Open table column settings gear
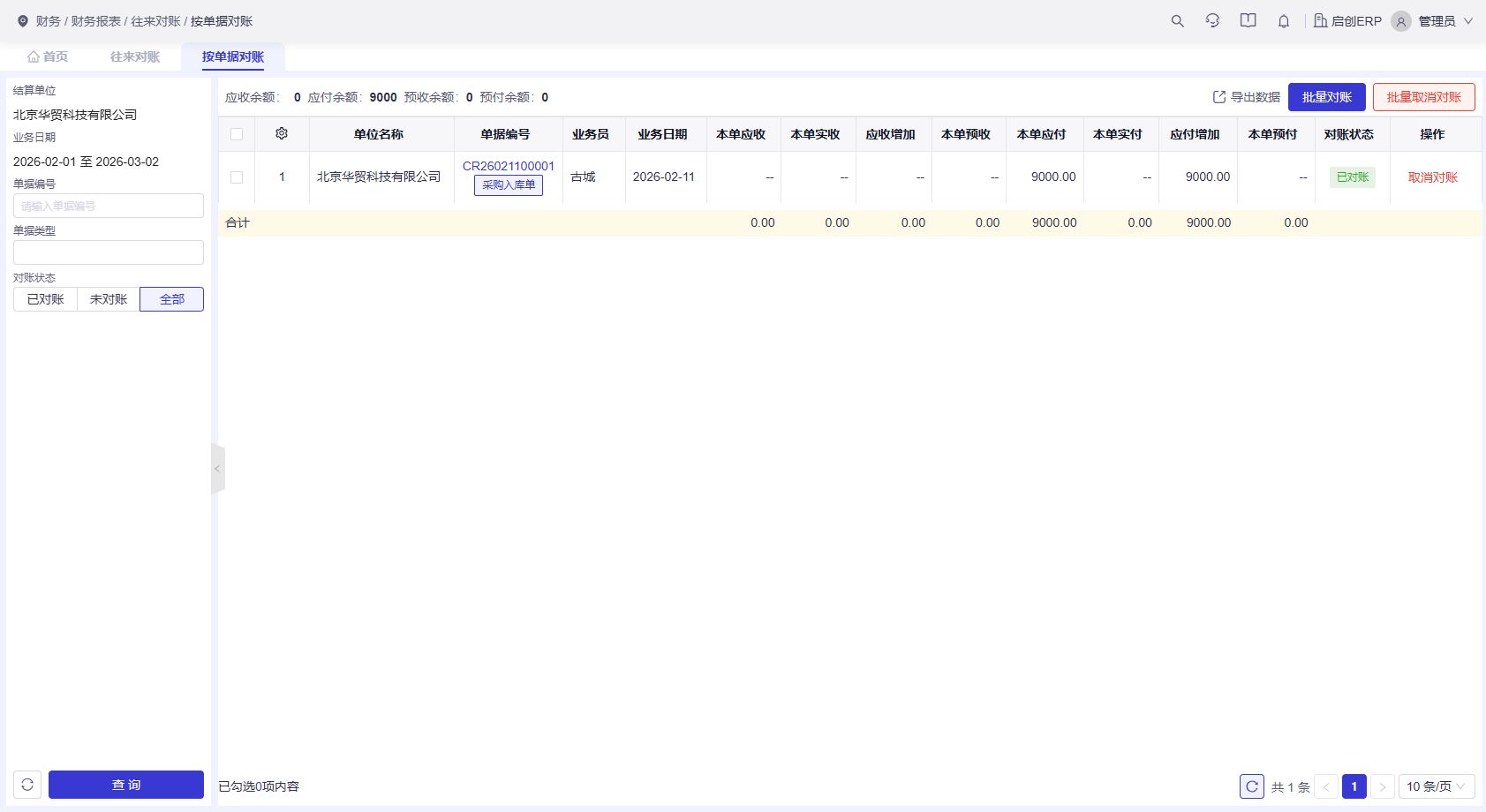Viewport: 1486px width, 812px height. point(282,133)
